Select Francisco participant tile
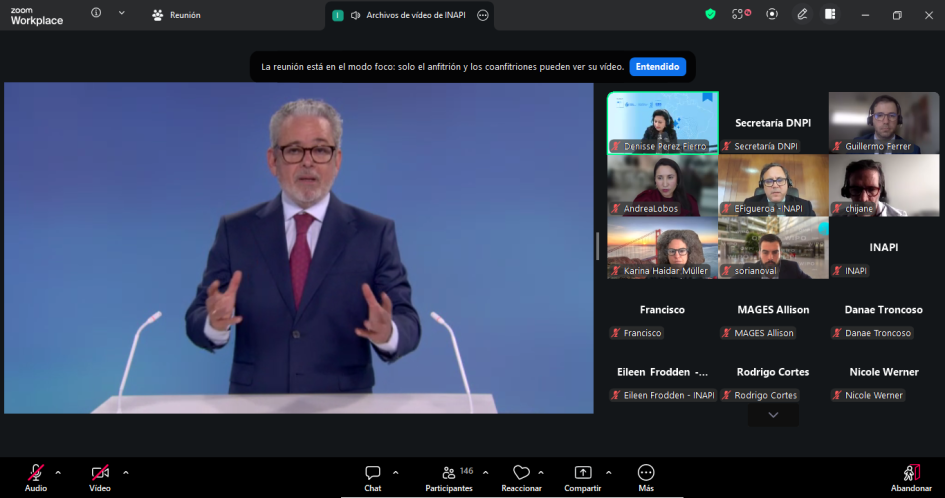 (x=662, y=310)
